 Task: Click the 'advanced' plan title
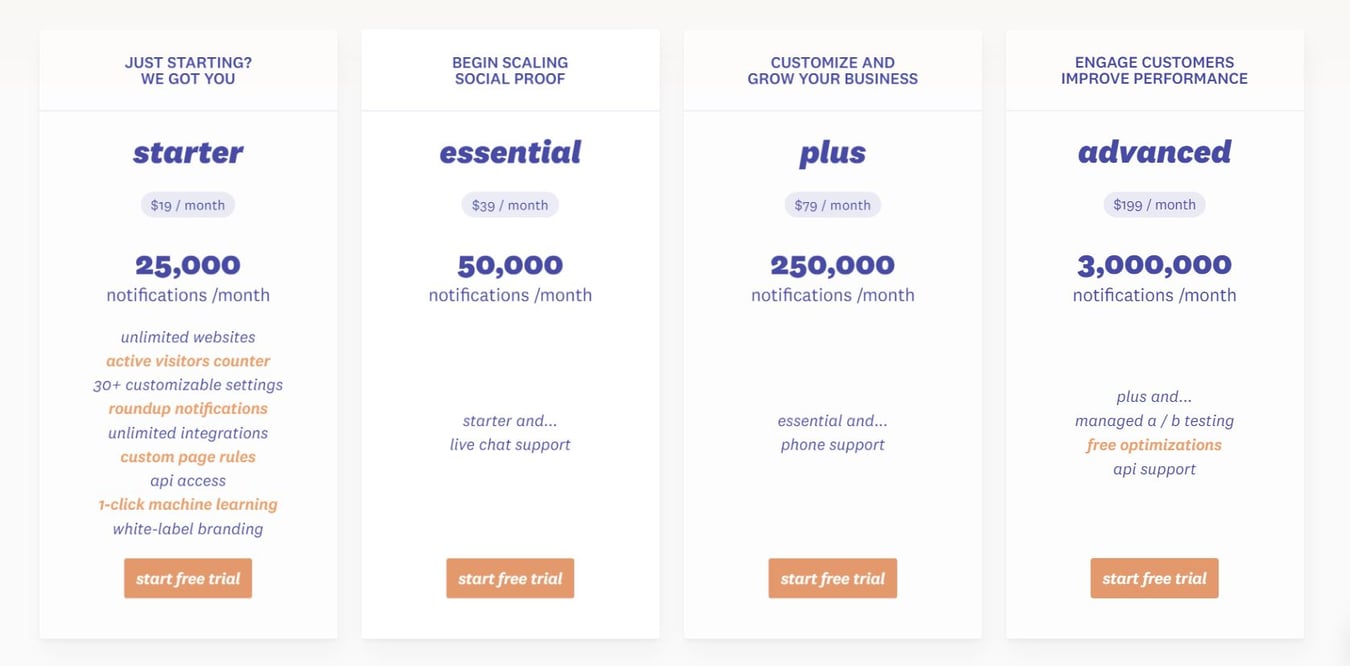click(x=1154, y=152)
